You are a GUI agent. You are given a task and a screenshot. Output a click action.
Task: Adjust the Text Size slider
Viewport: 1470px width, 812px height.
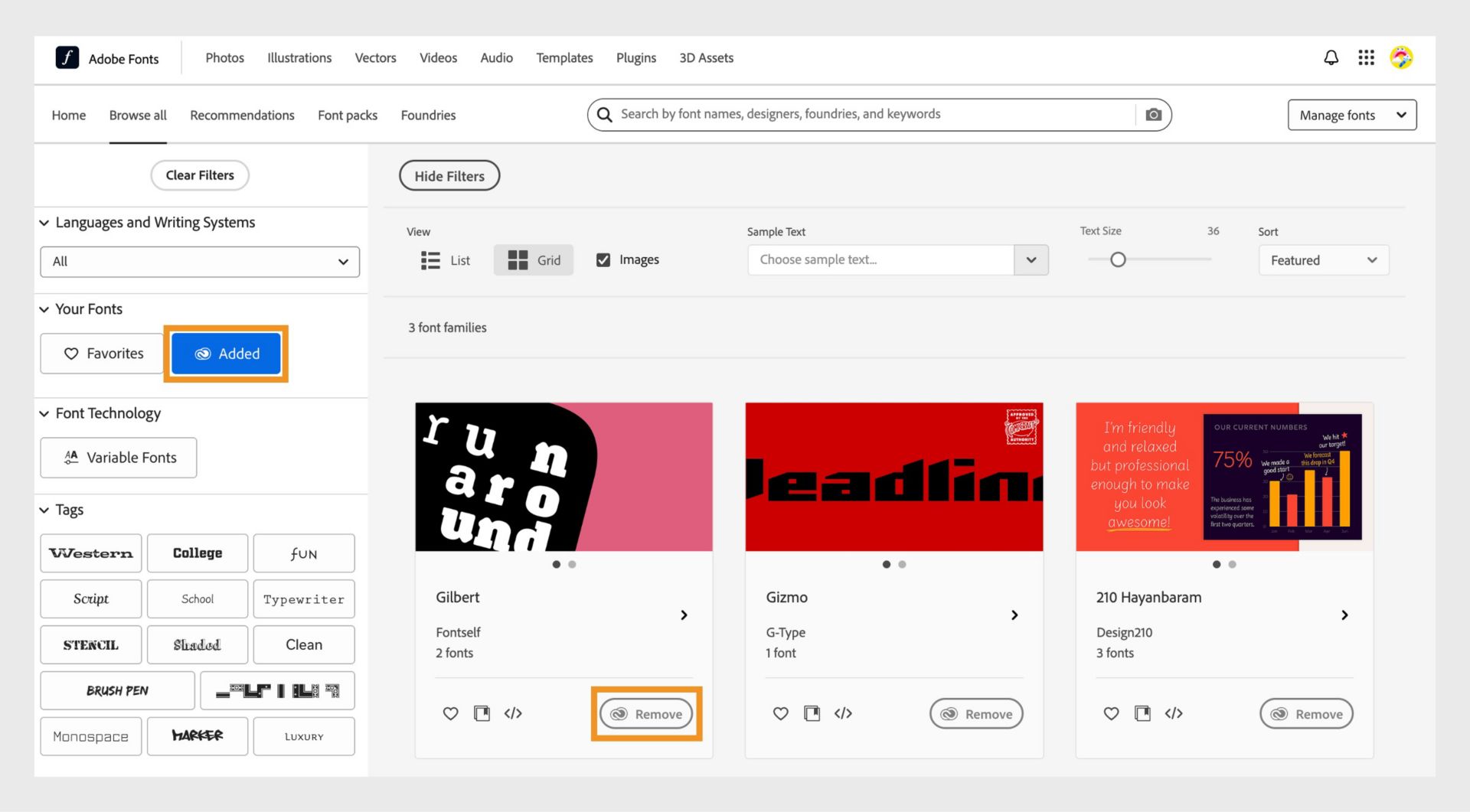[1118, 259]
